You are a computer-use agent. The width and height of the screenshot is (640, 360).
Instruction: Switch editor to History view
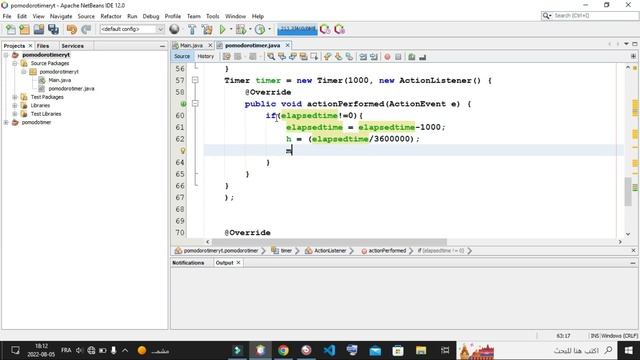click(205, 56)
